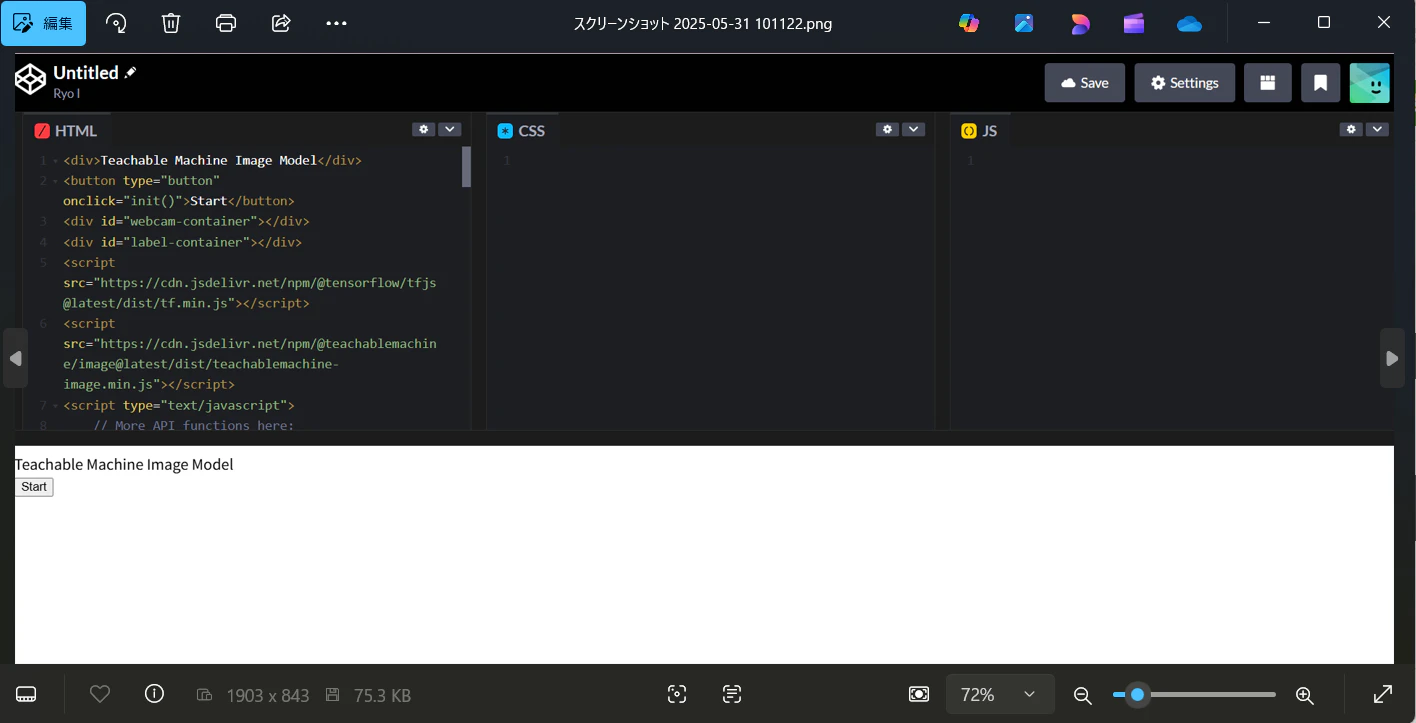Open the OneDrive cloud icon
The height and width of the screenshot is (723, 1416).
[x=1189, y=23]
